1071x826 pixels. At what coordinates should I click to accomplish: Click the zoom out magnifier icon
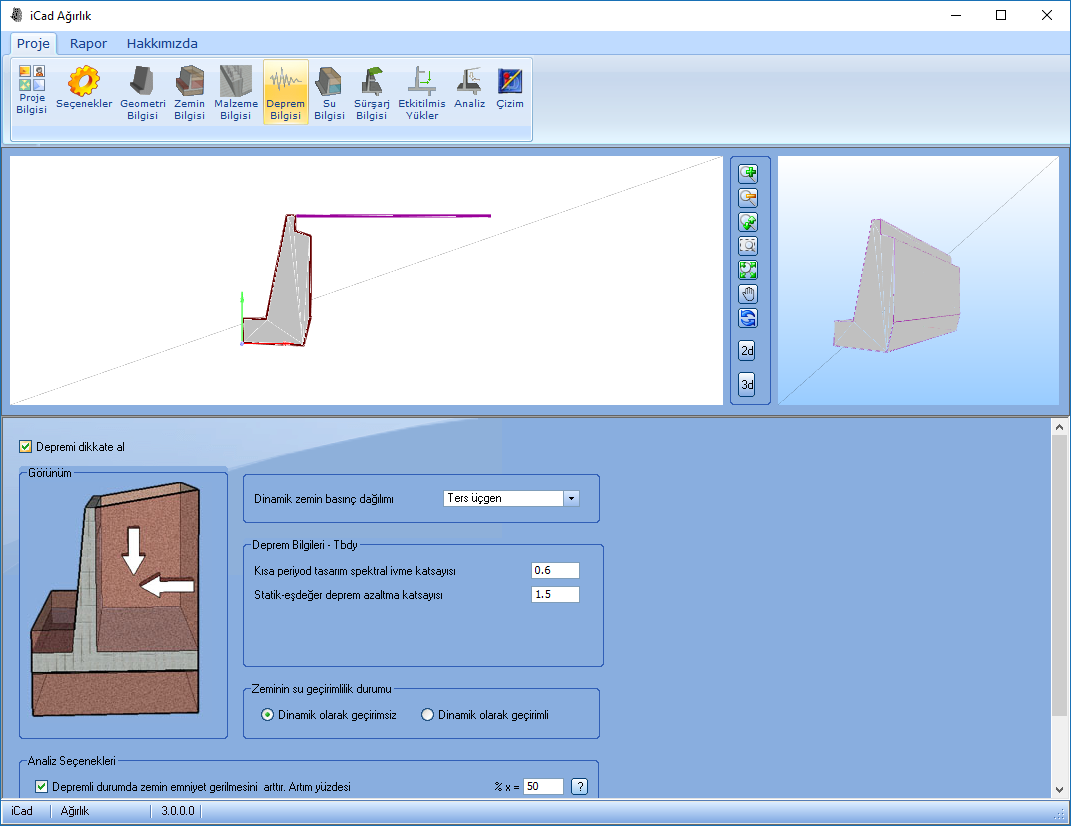(x=748, y=197)
